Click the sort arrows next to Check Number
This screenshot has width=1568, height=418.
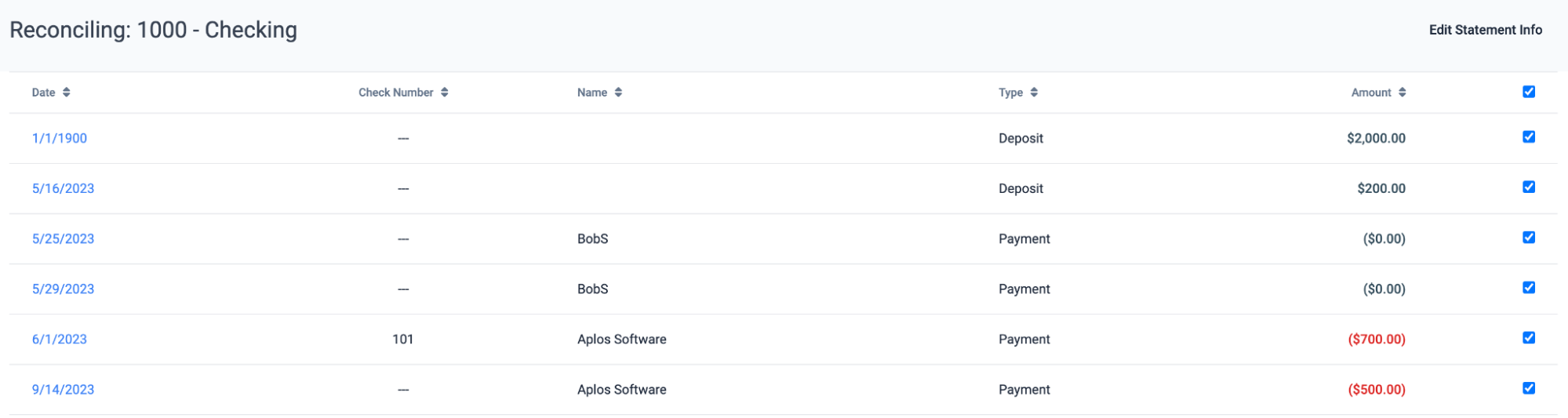click(x=445, y=93)
